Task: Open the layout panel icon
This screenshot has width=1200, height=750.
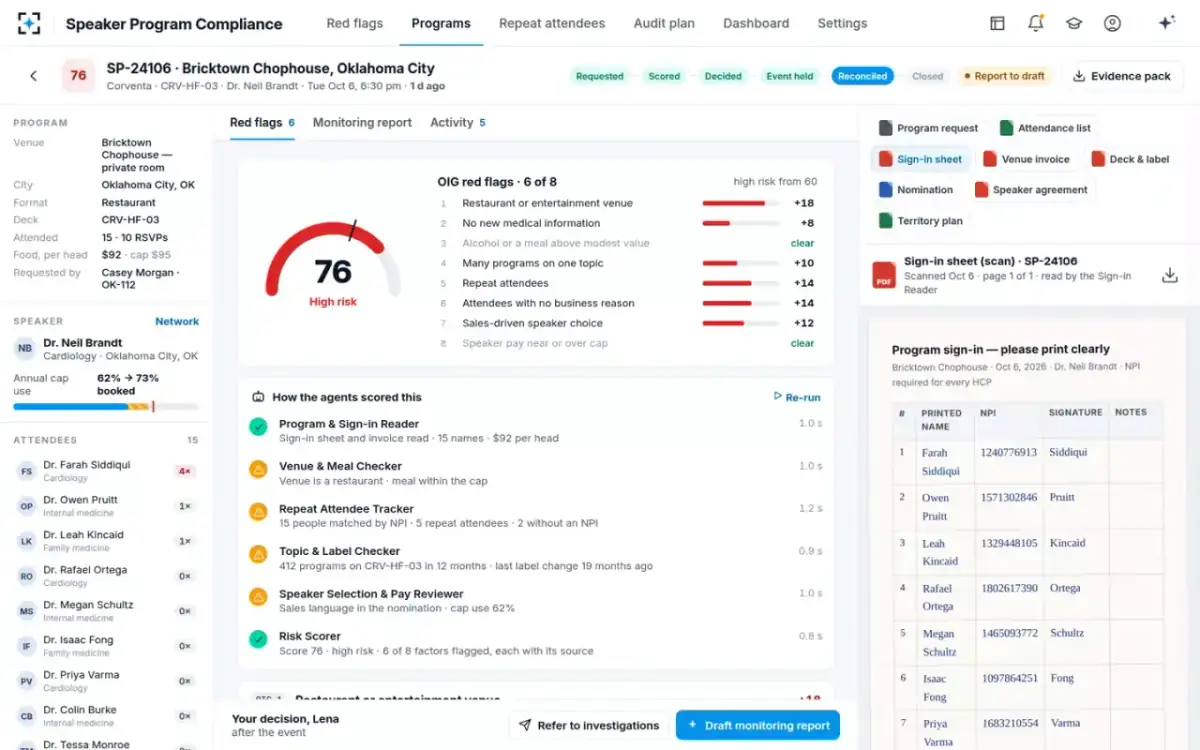Action: click(x=997, y=23)
